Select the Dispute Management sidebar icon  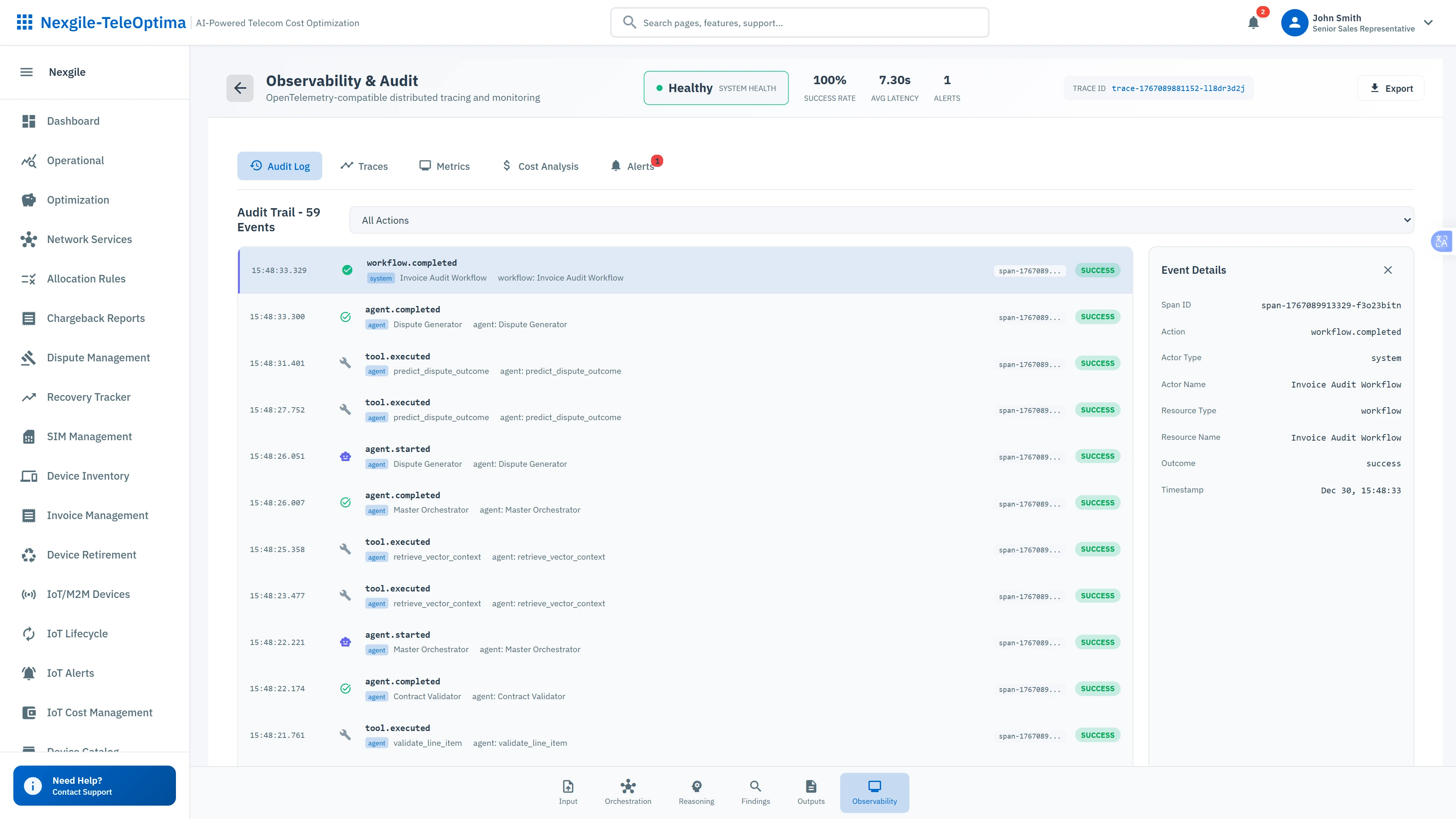pyautogui.click(x=29, y=357)
